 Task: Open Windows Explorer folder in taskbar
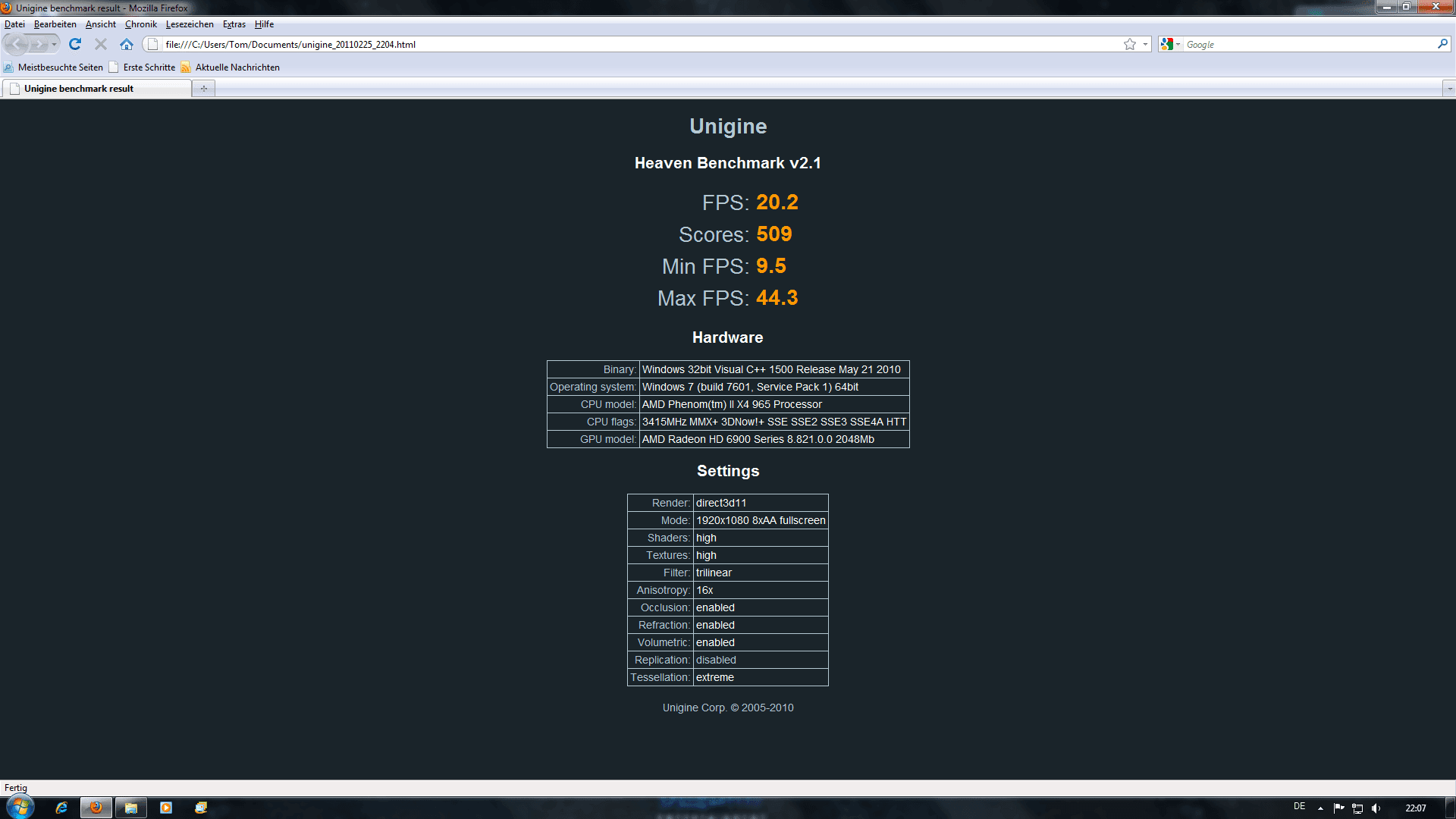click(131, 808)
